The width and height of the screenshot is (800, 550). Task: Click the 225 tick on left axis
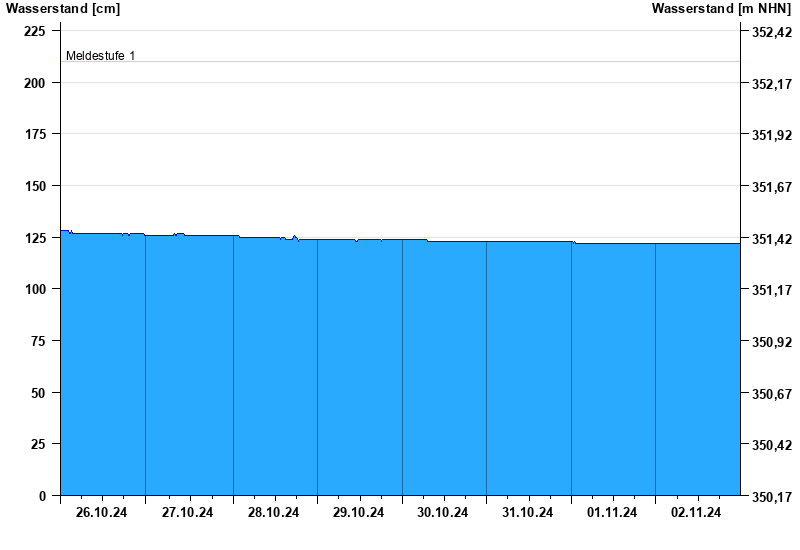tap(35, 31)
